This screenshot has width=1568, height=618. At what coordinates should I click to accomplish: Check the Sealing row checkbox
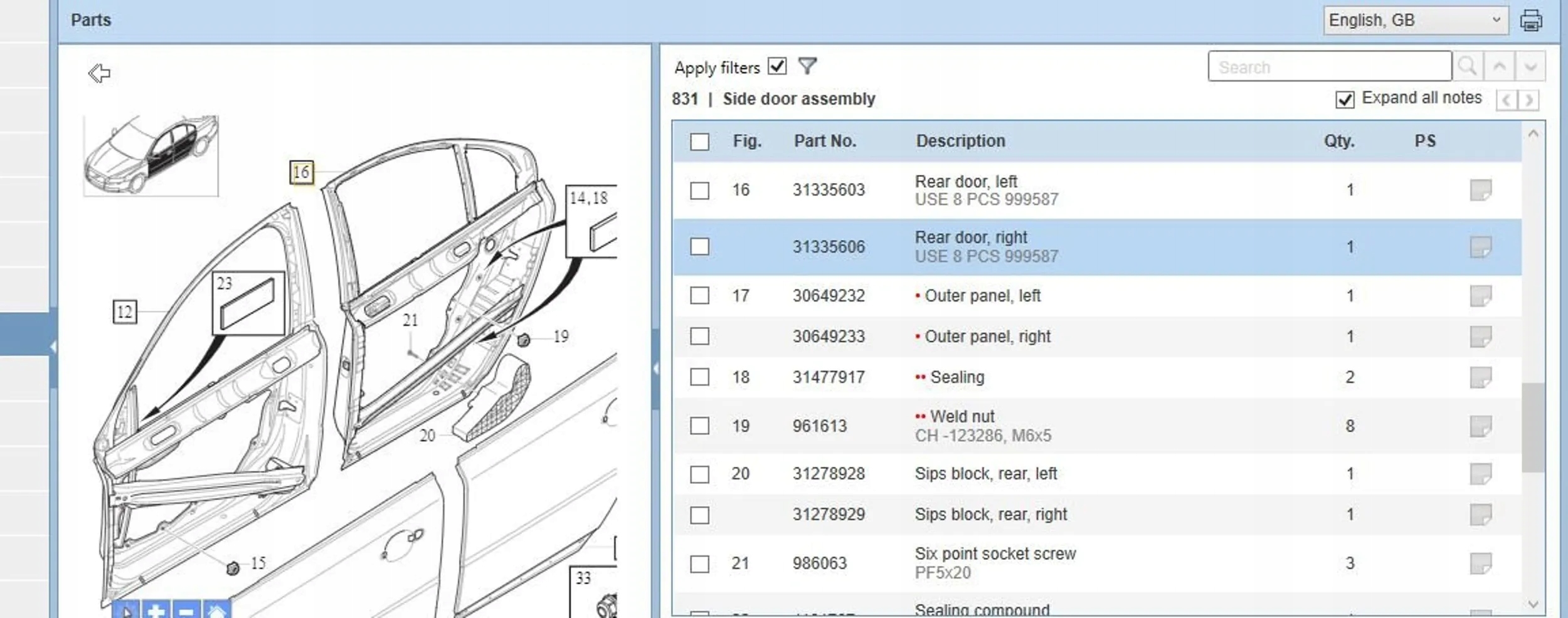[x=699, y=377]
